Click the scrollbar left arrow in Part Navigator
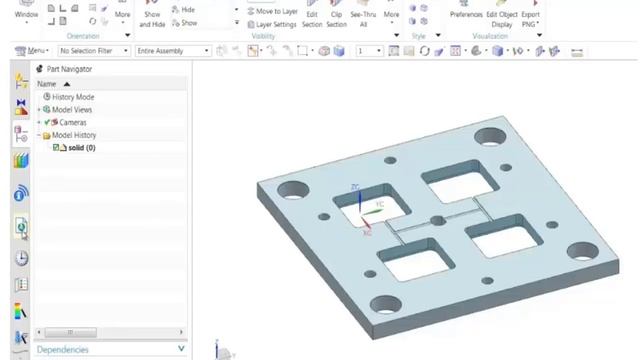Image resolution: width=640 pixels, height=360 pixels. tap(39, 332)
